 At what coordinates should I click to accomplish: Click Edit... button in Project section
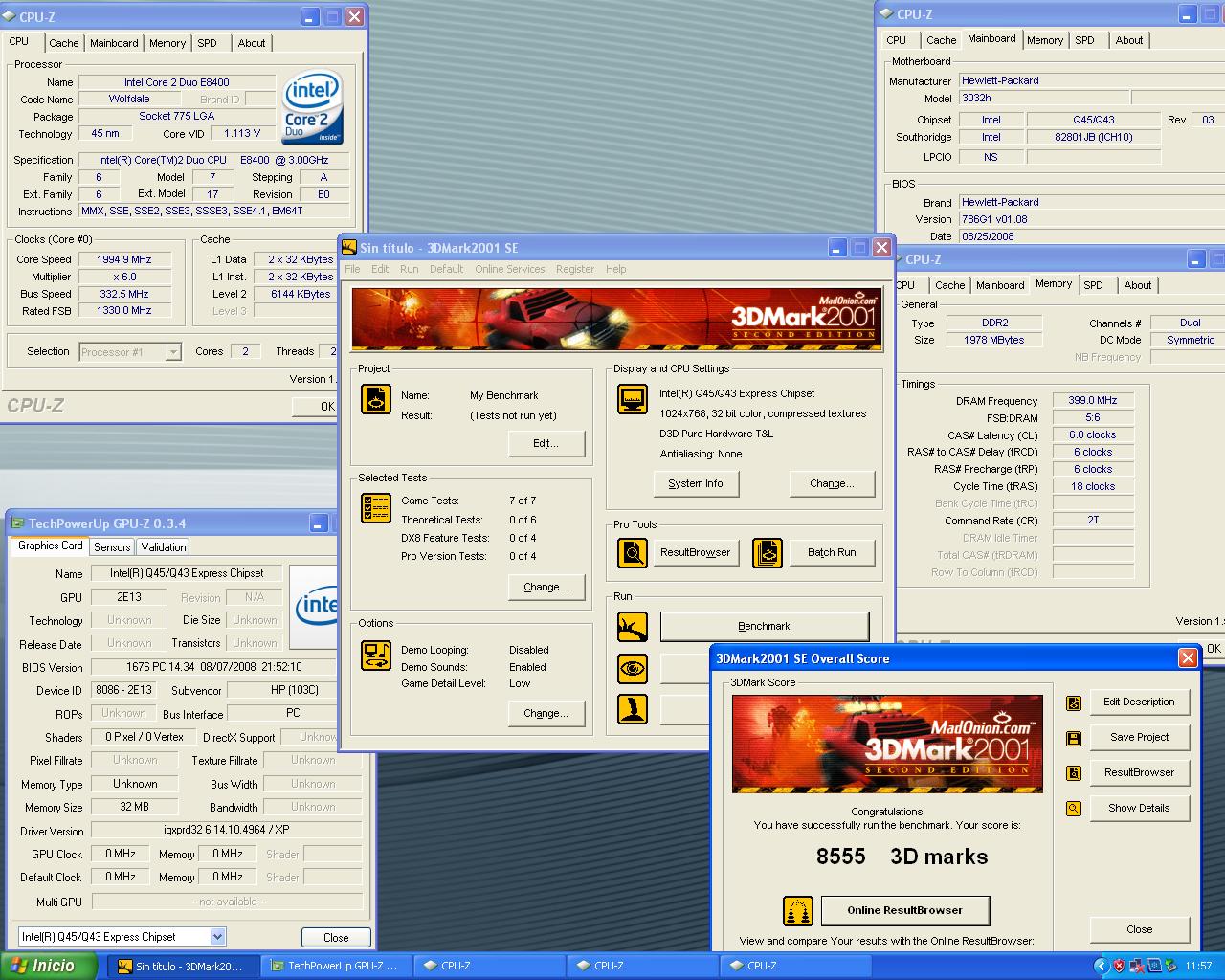pyautogui.click(x=546, y=444)
